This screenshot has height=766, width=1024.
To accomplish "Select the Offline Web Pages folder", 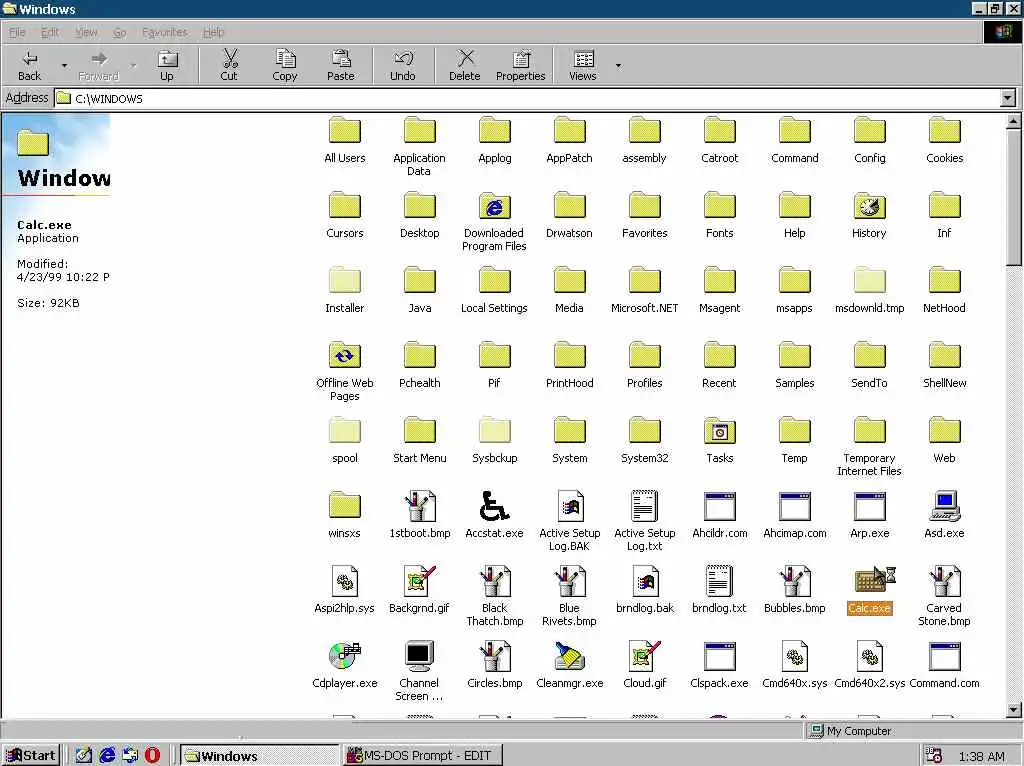I will point(344,356).
